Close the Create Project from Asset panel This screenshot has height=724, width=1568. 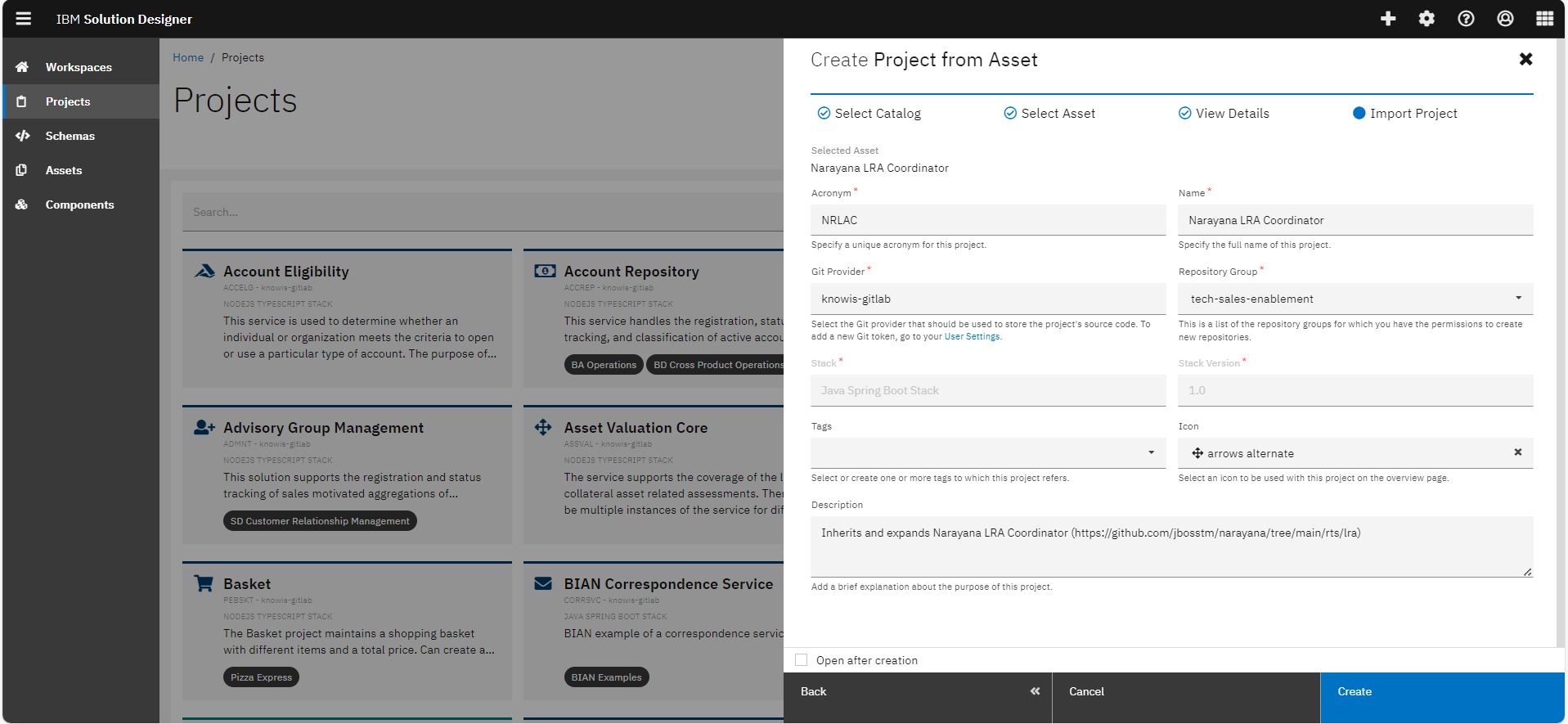tap(1525, 59)
